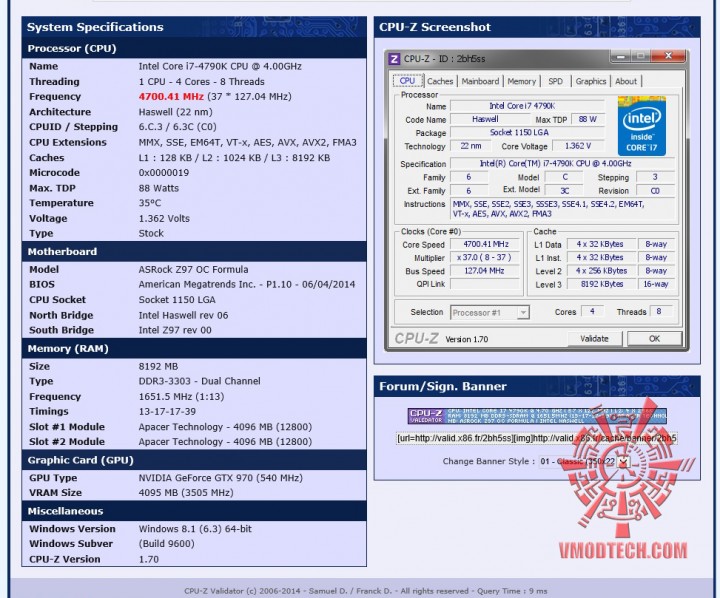
Task: Click the 35°C temperature value
Action: tap(150, 203)
